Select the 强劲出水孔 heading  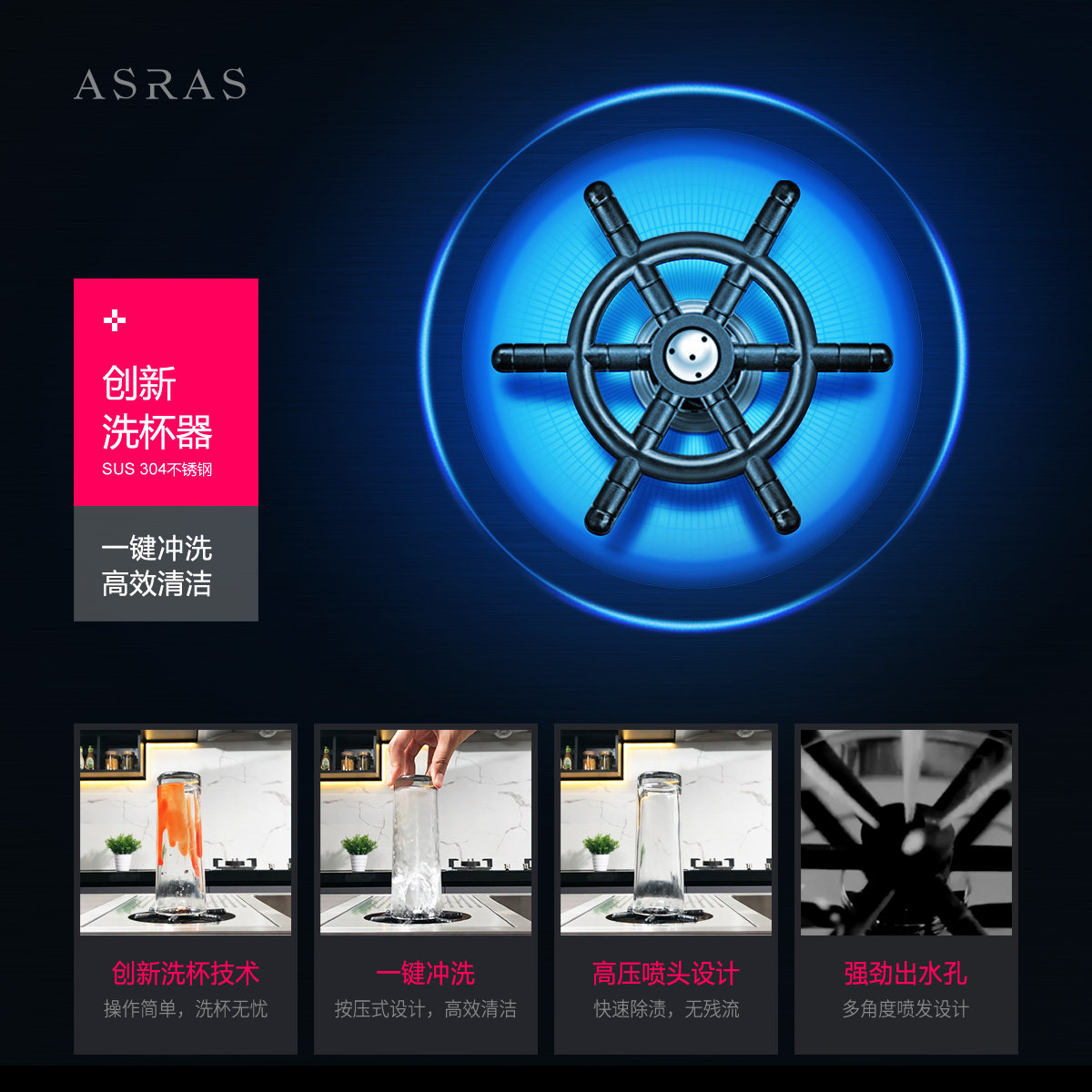pyautogui.click(x=905, y=973)
